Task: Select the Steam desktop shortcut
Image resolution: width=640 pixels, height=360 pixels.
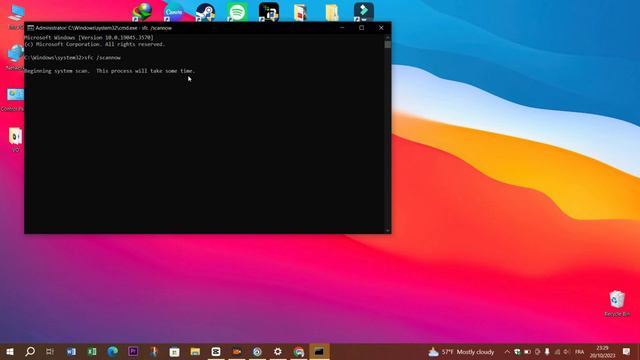Action: click(205, 11)
